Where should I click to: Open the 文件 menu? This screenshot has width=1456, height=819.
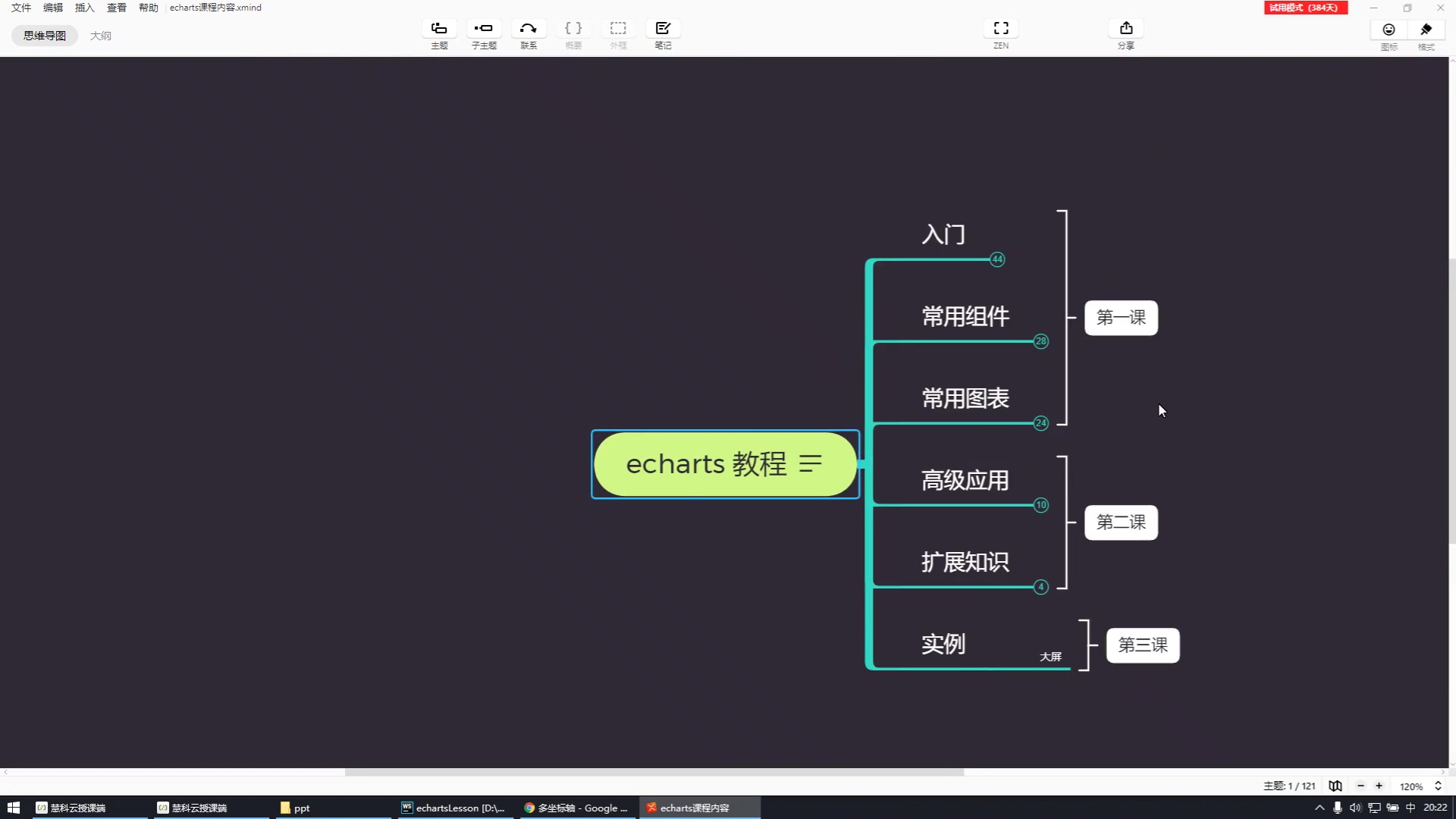click(x=21, y=8)
